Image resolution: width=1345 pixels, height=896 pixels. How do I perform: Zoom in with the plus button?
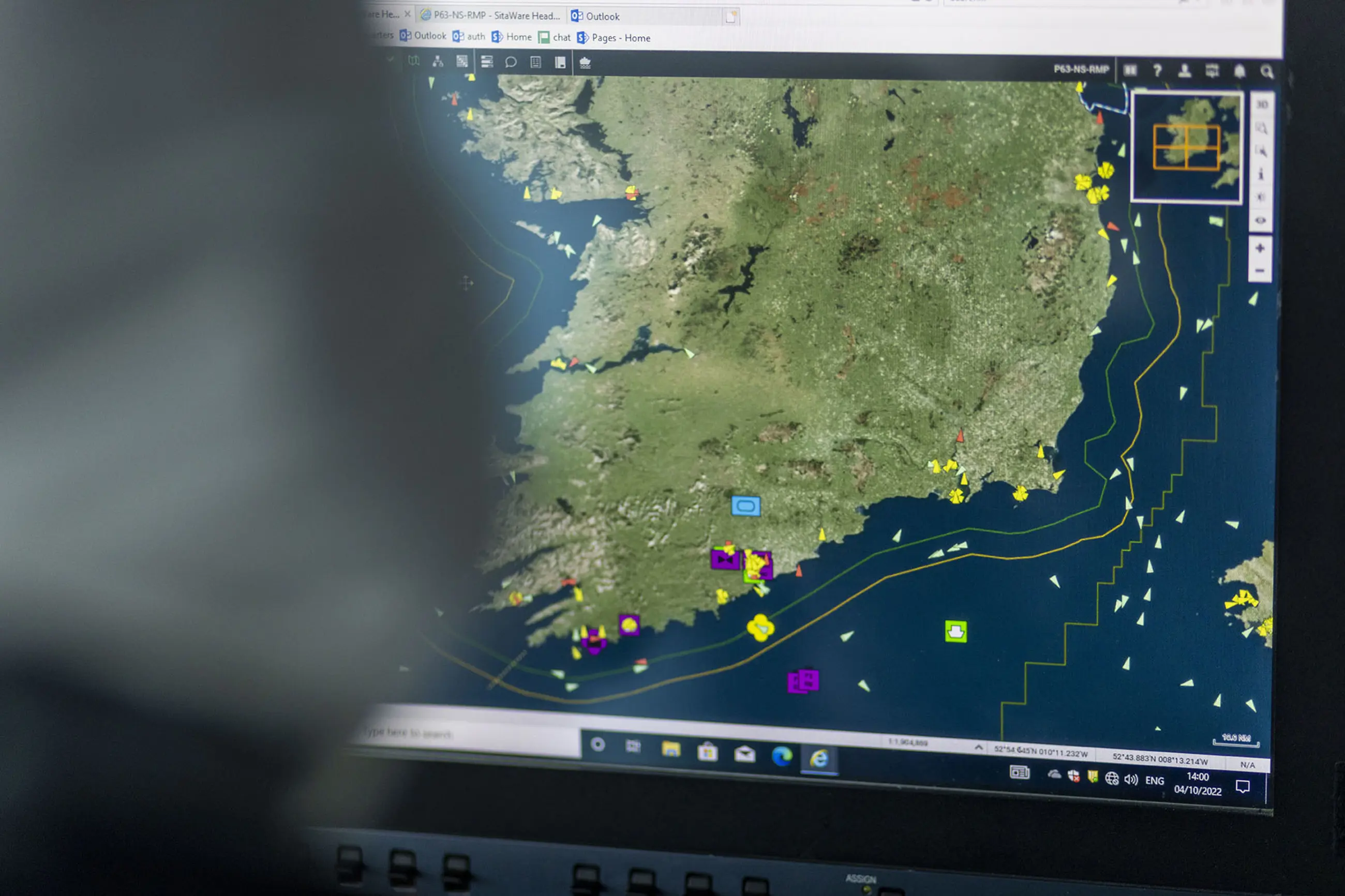pos(1260,248)
